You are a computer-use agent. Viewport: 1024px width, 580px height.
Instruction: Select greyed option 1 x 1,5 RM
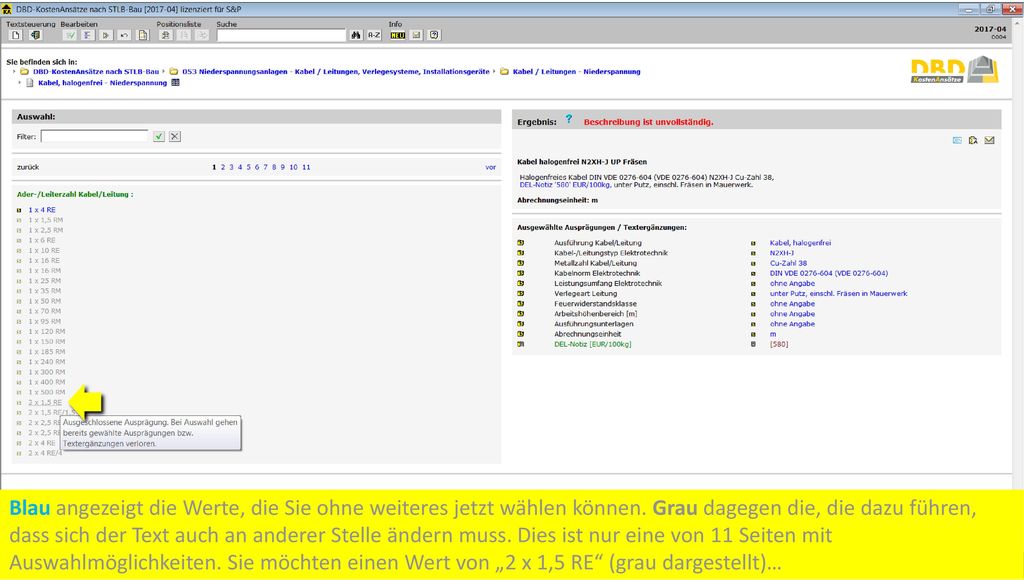point(46,220)
